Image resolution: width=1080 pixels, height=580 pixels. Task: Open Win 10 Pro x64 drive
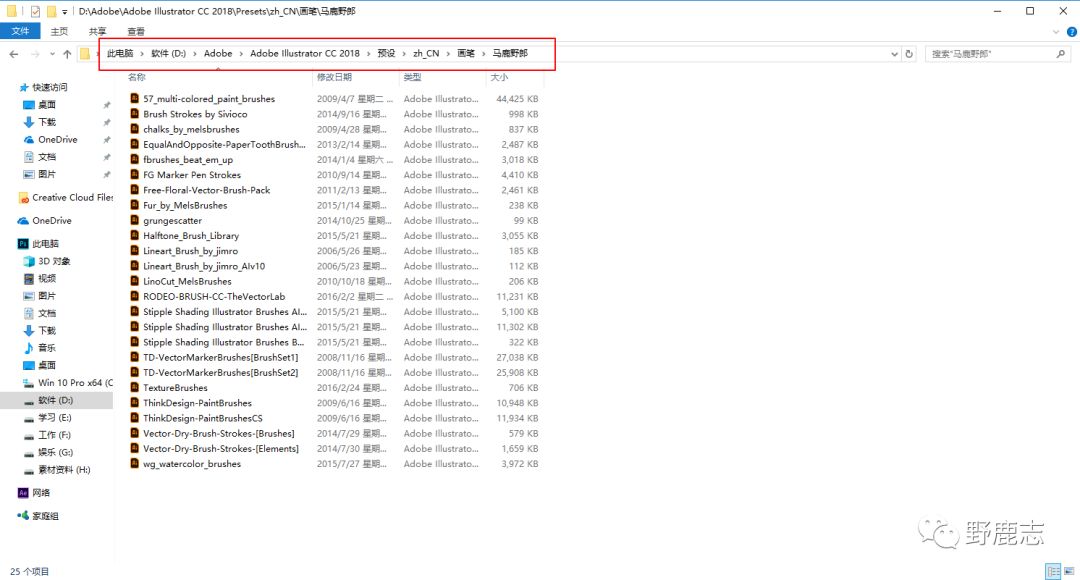coord(75,382)
